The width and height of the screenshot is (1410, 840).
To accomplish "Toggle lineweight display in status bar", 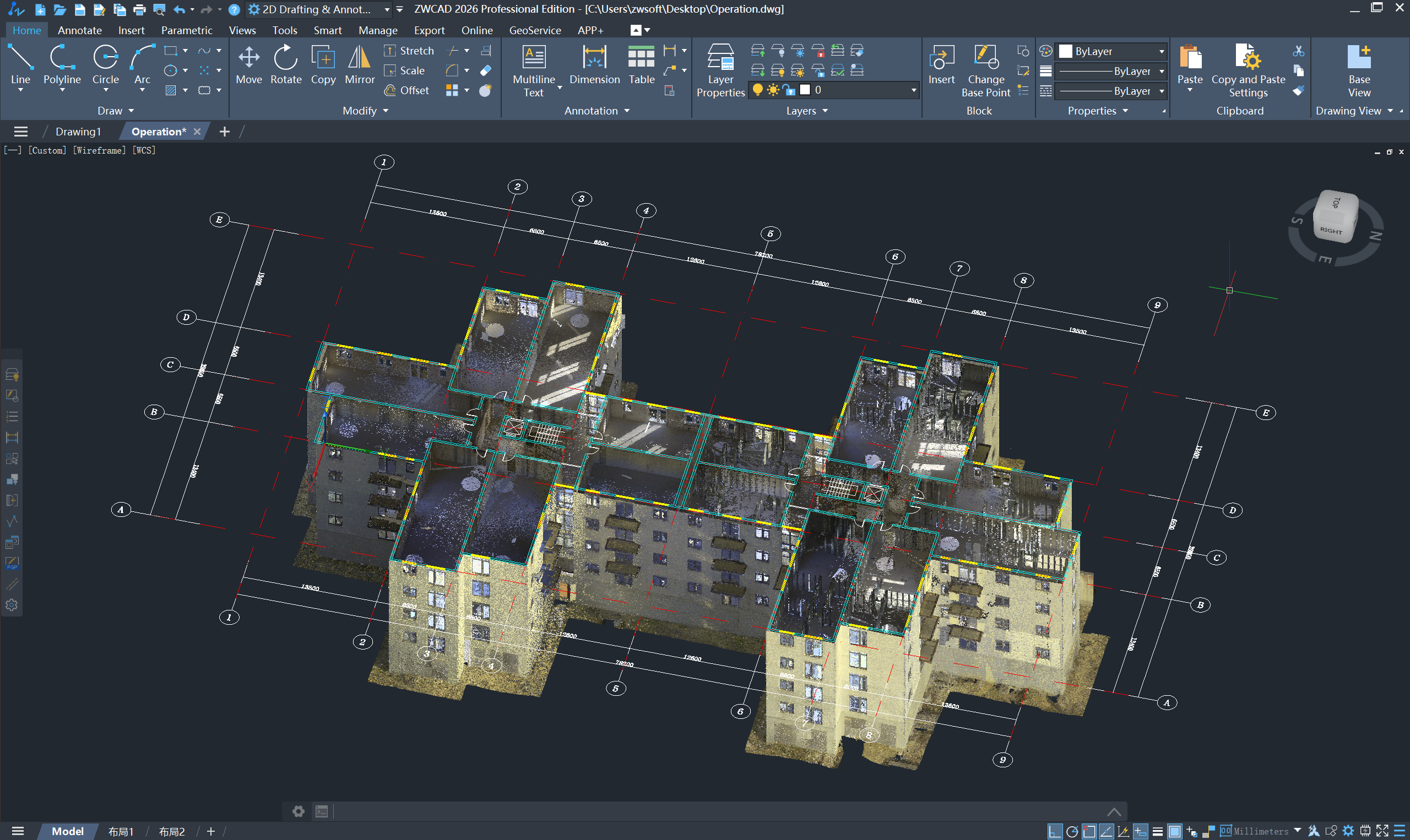I will 1157,831.
